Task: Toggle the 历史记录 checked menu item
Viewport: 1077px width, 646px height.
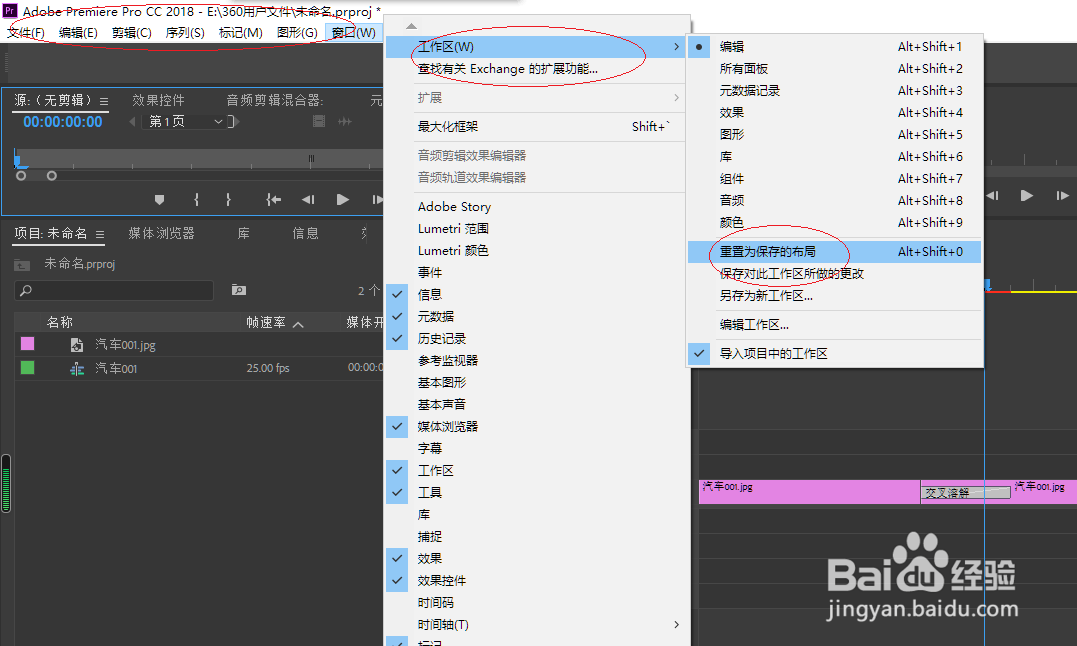Action: pyautogui.click(x=536, y=338)
